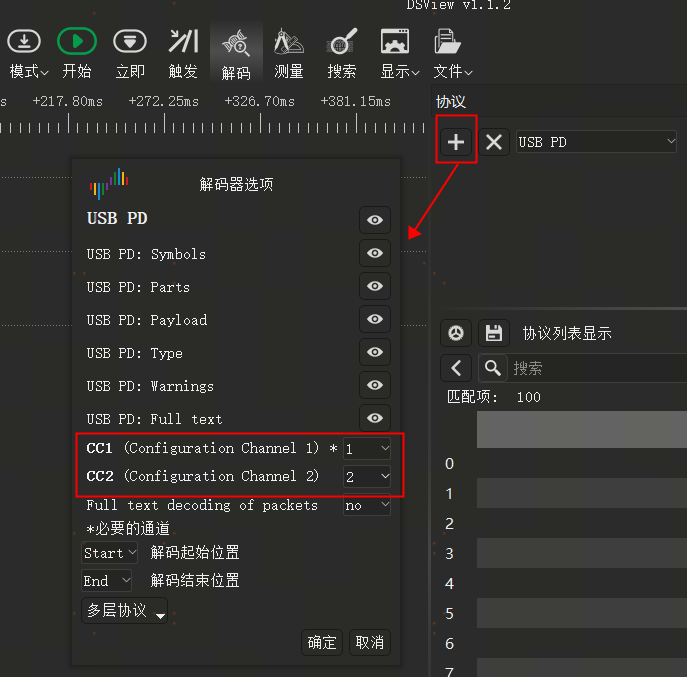
Task: Save protocol list with floppy disk icon
Action: (x=494, y=333)
